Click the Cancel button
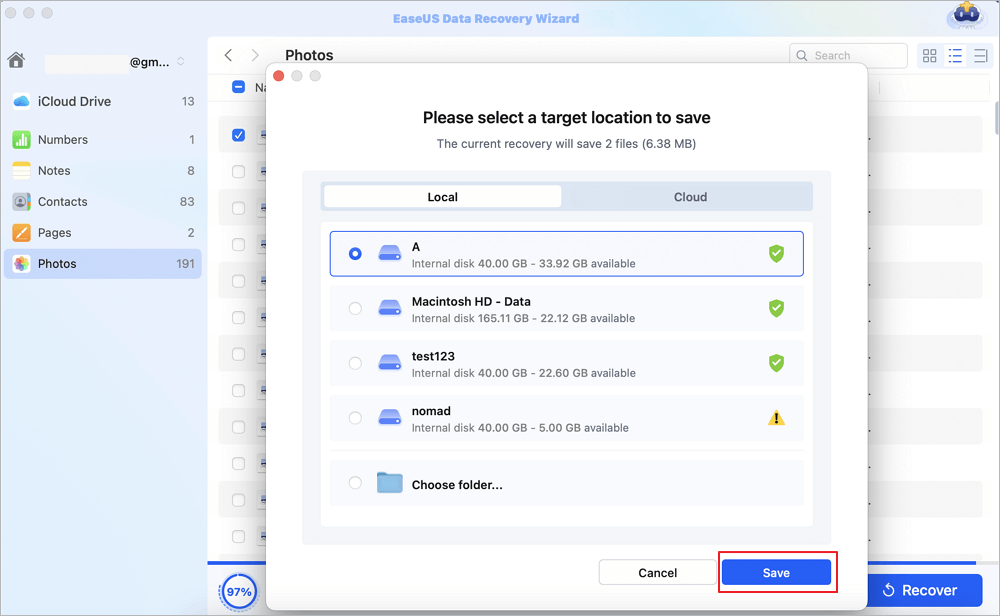This screenshot has width=1000, height=616. click(658, 573)
